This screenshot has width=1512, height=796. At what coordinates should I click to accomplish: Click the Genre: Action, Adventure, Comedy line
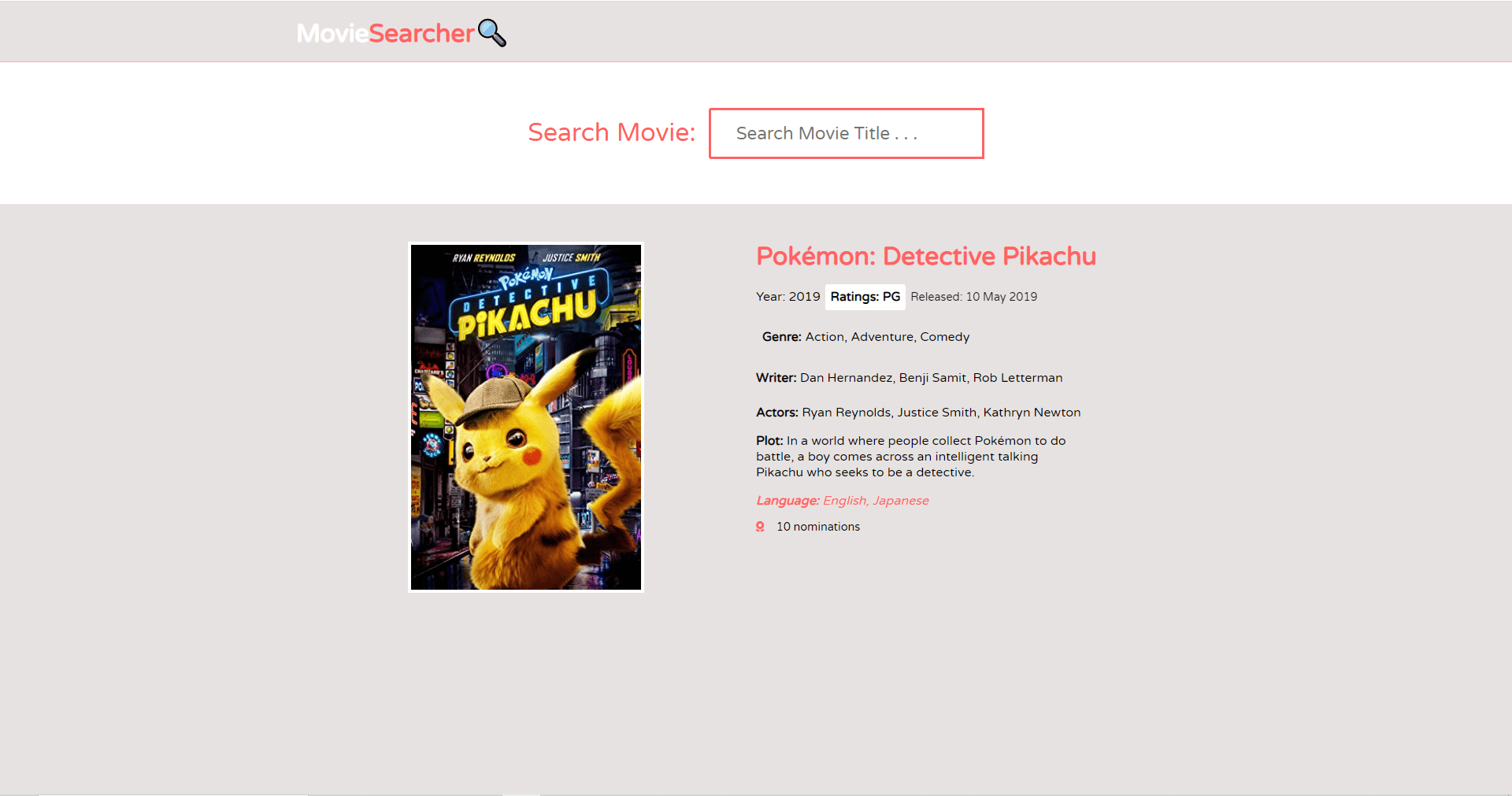pos(865,337)
